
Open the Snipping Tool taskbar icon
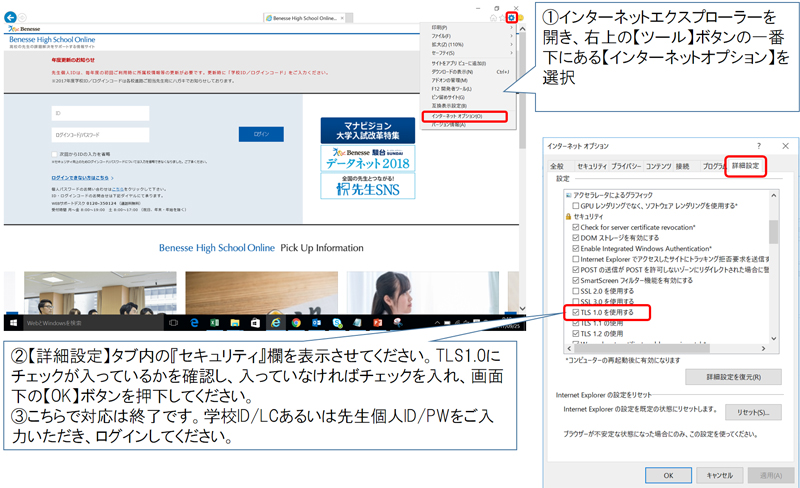tap(398, 323)
